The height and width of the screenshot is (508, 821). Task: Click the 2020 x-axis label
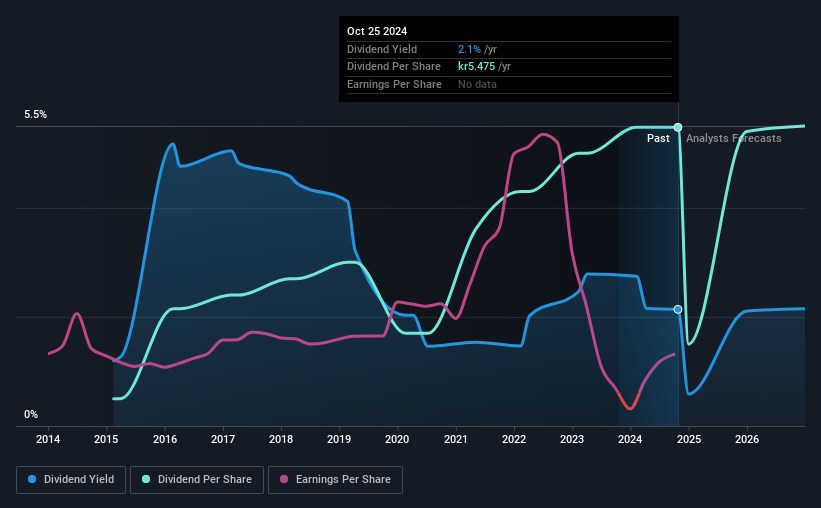397,439
